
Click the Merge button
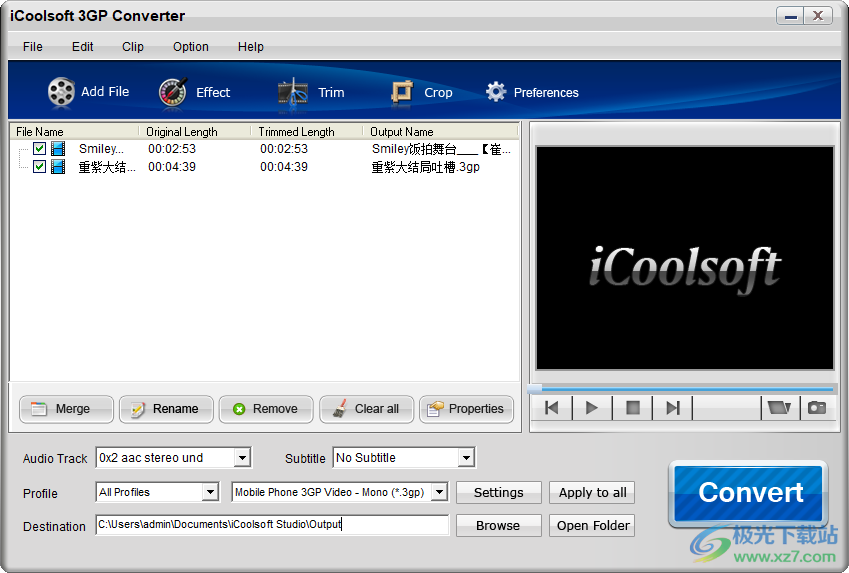coord(66,409)
